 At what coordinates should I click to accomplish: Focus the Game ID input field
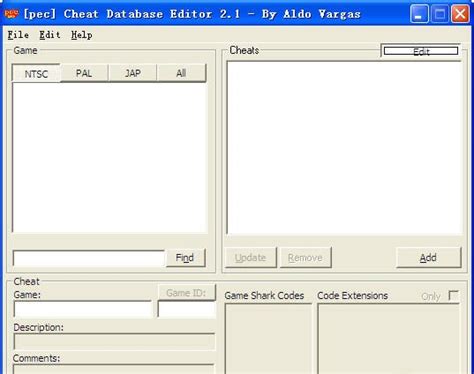187,309
